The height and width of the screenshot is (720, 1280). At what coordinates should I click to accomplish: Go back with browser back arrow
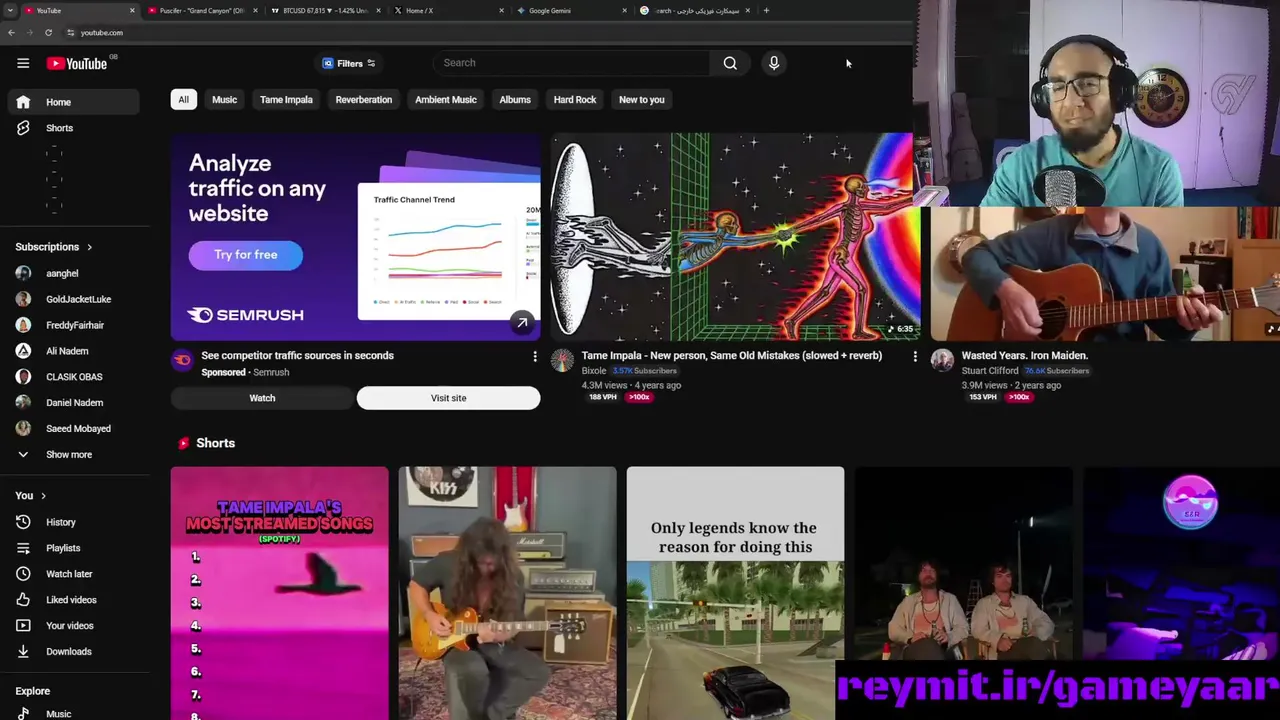(x=11, y=33)
